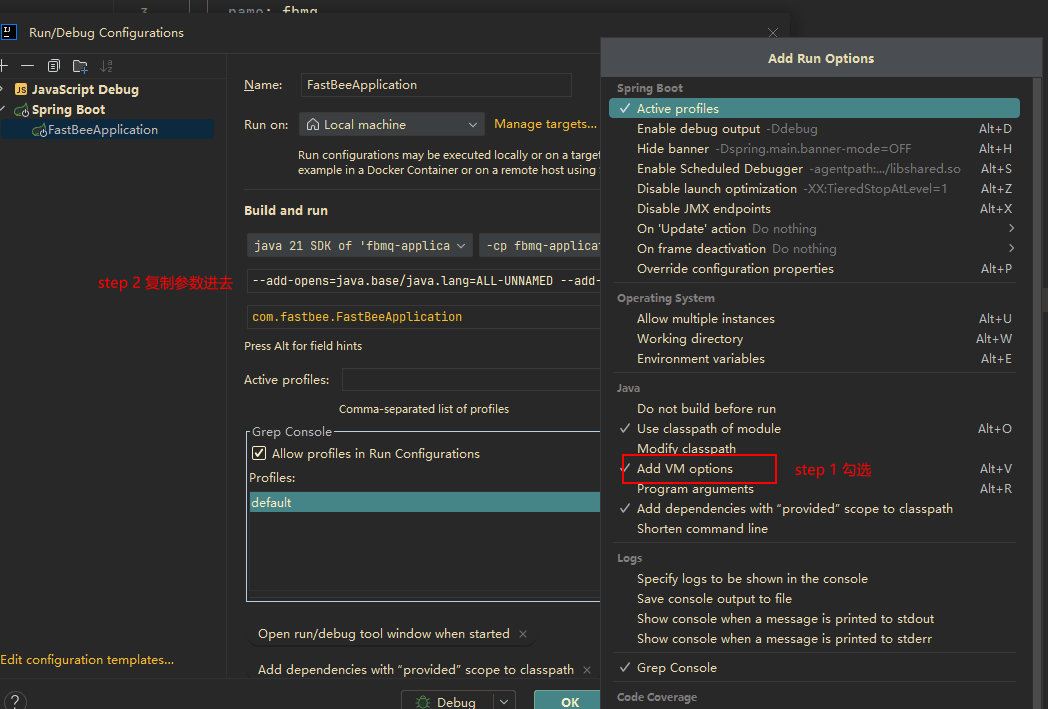Select Save console output to file
This screenshot has height=709, width=1048.
tap(814, 599)
